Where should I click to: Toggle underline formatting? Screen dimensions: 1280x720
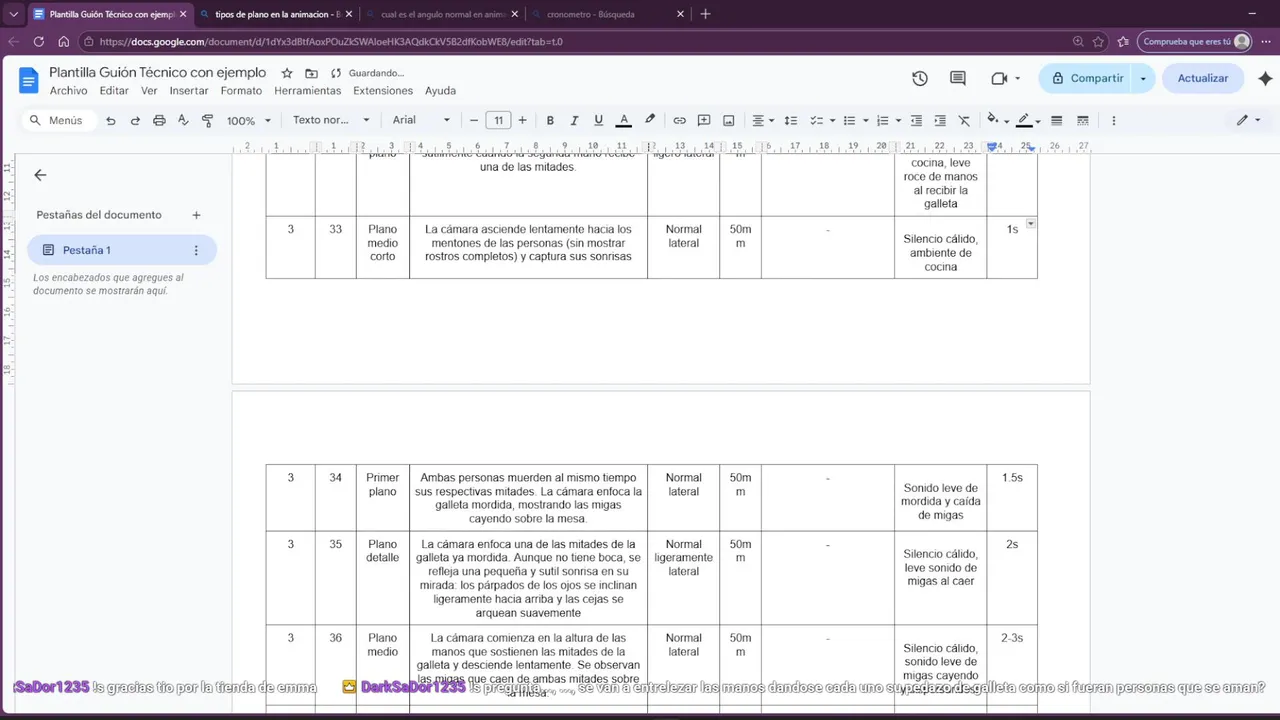(598, 120)
